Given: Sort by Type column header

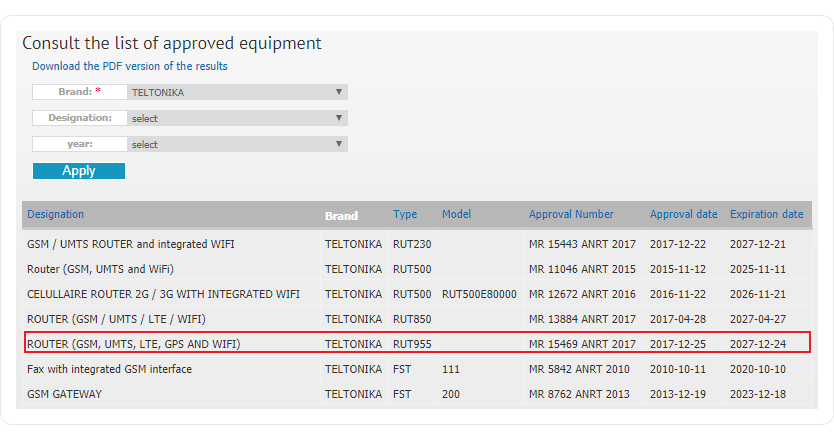Looking at the screenshot, I should 405,214.
